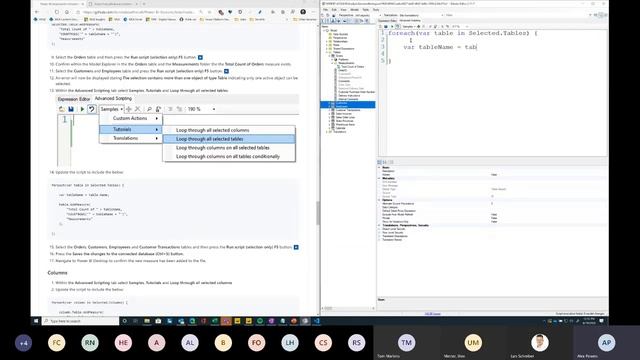
Task: Click highlighted 'Tutorials' menu entry in the webpage image
Action: coord(131,129)
